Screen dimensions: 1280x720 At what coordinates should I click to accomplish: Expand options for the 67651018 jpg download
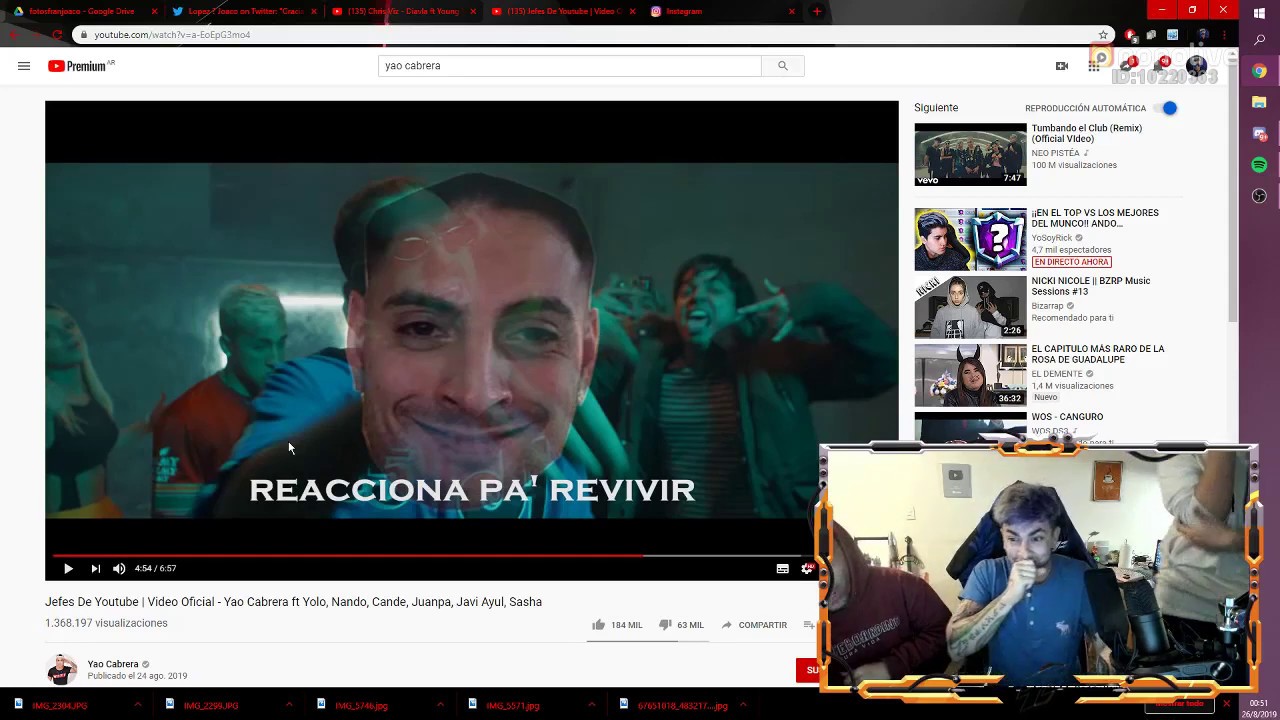[x=742, y=706]
